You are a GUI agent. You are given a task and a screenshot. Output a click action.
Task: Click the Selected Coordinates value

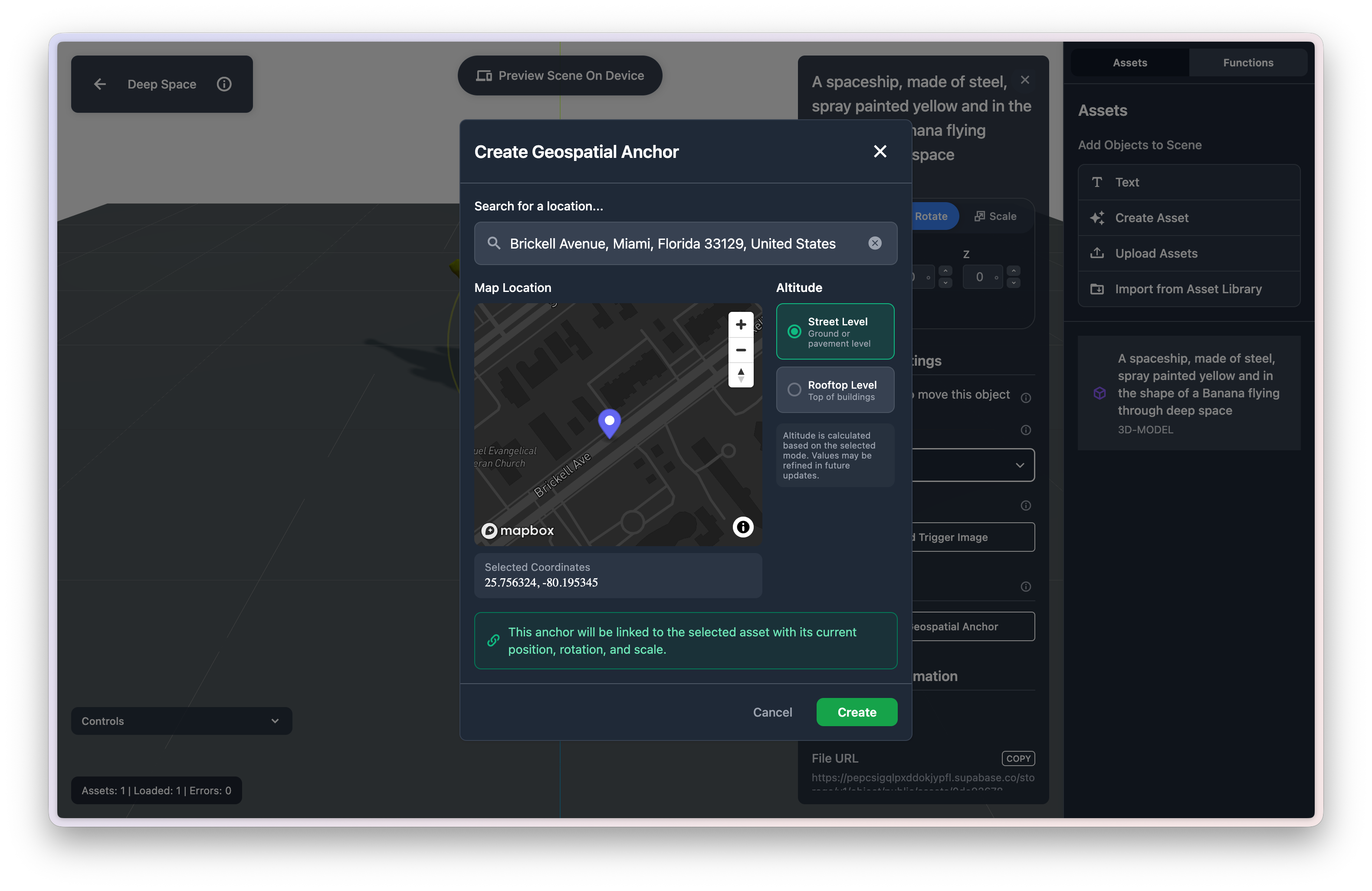tap(541, 583)
